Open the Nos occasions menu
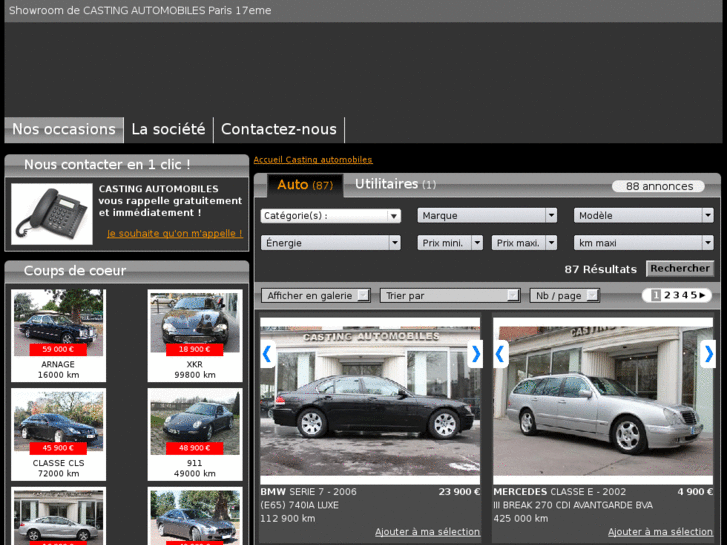Viewport: 727px width, 545px height. click(x=64, y=129)
